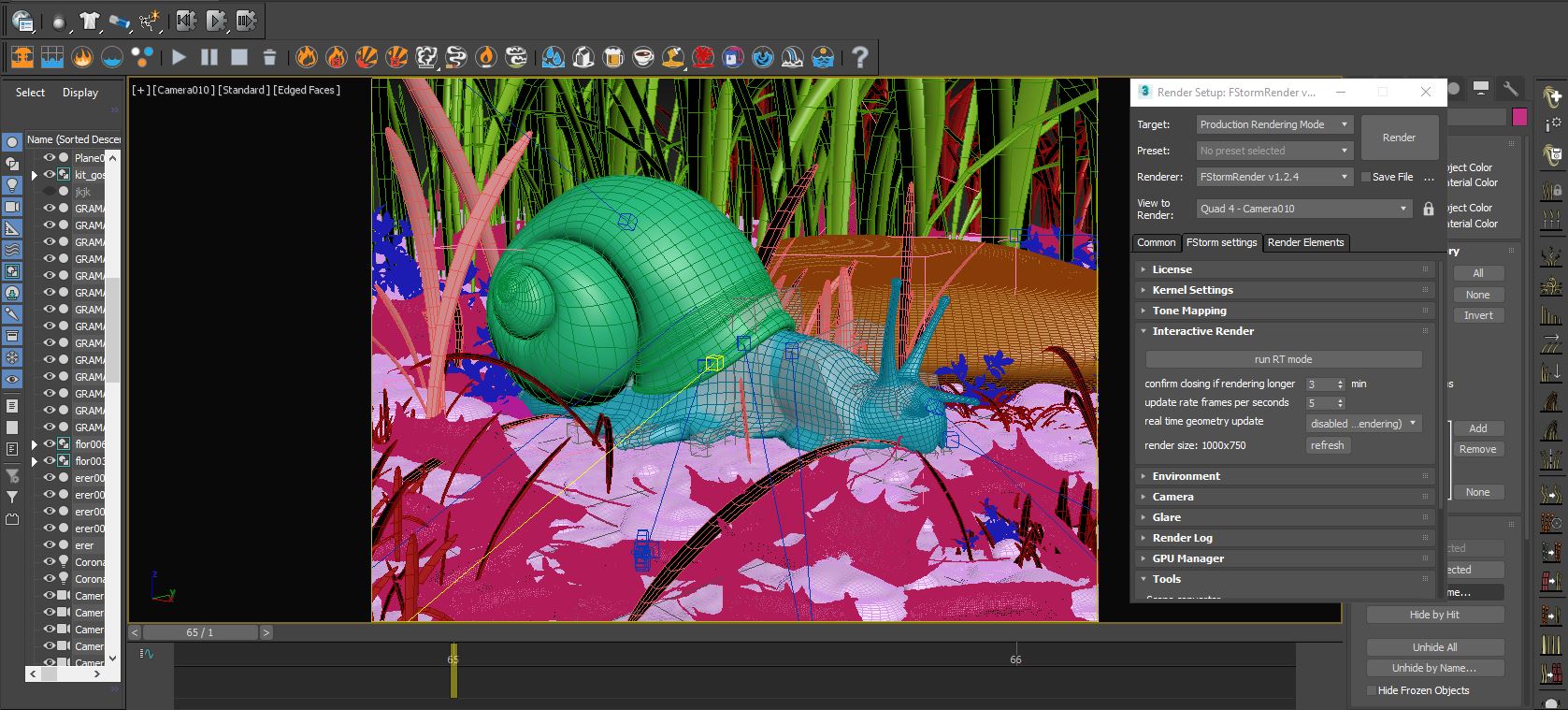1568x710 pixels.
Task: Click the water drops splash preset icon
Action: coord(554,57)
